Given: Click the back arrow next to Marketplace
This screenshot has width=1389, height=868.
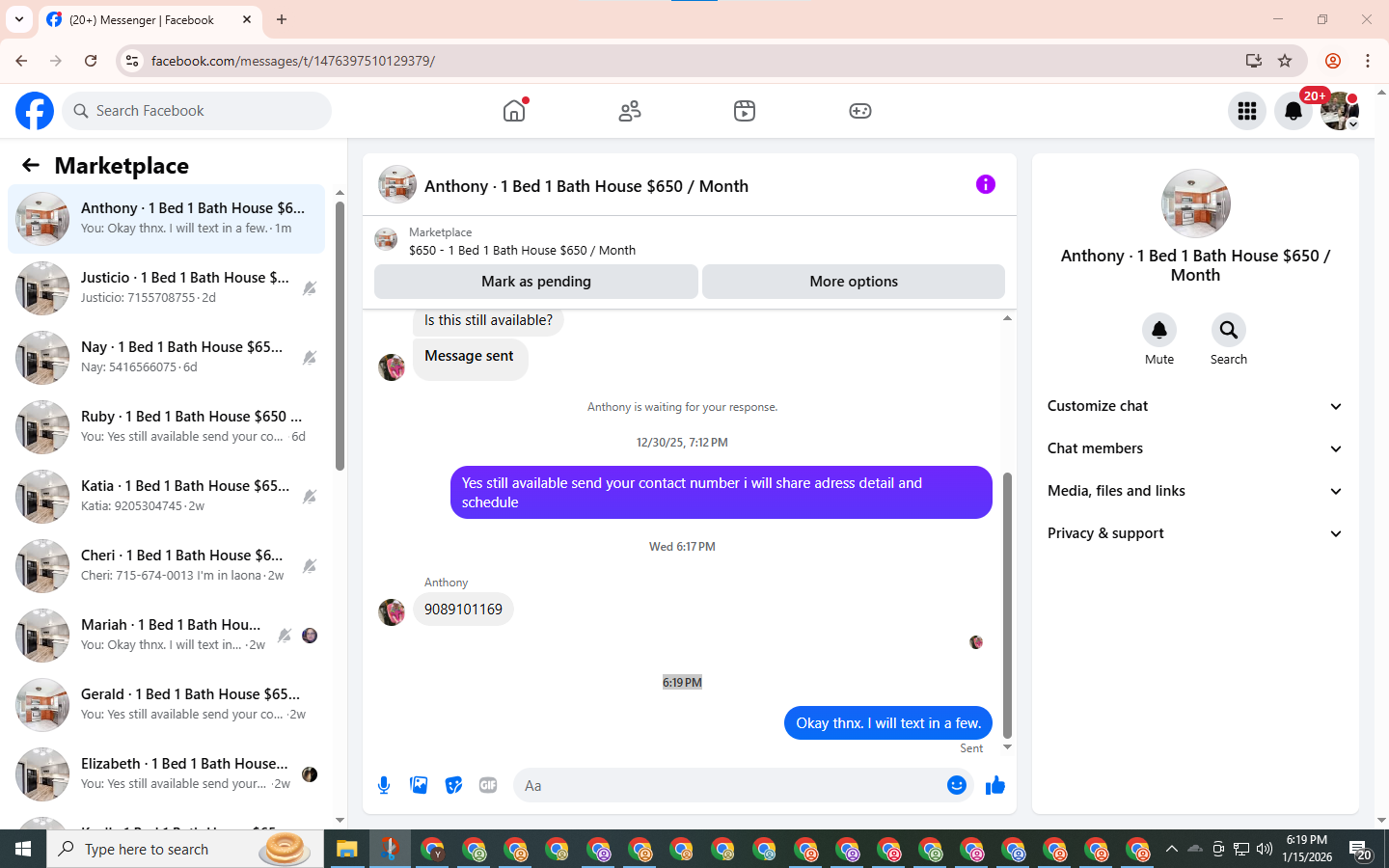Looking at the screenshot, I should click(x=31, y=165).
